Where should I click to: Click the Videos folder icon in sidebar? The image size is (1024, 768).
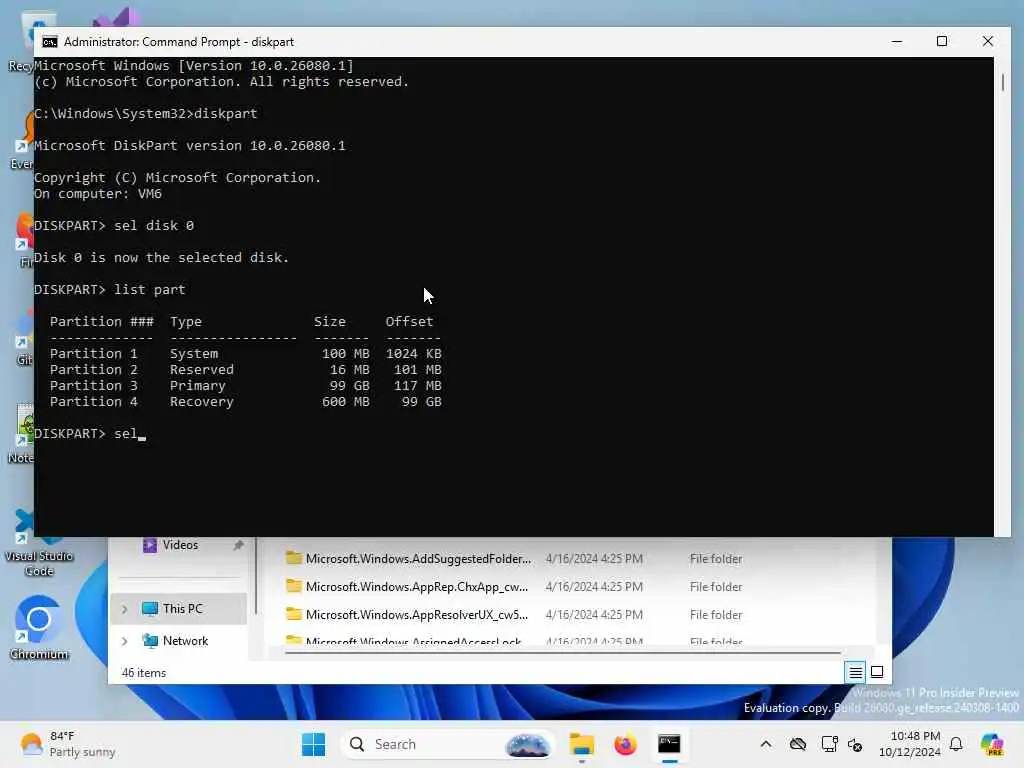pyautogui.click(x=150, y=545)
